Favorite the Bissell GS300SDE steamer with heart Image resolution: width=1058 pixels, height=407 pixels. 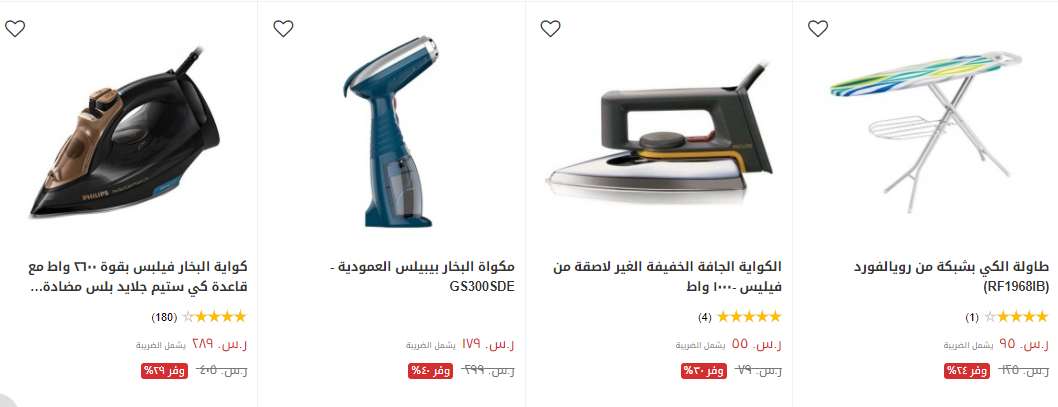(x=283, y=28)
